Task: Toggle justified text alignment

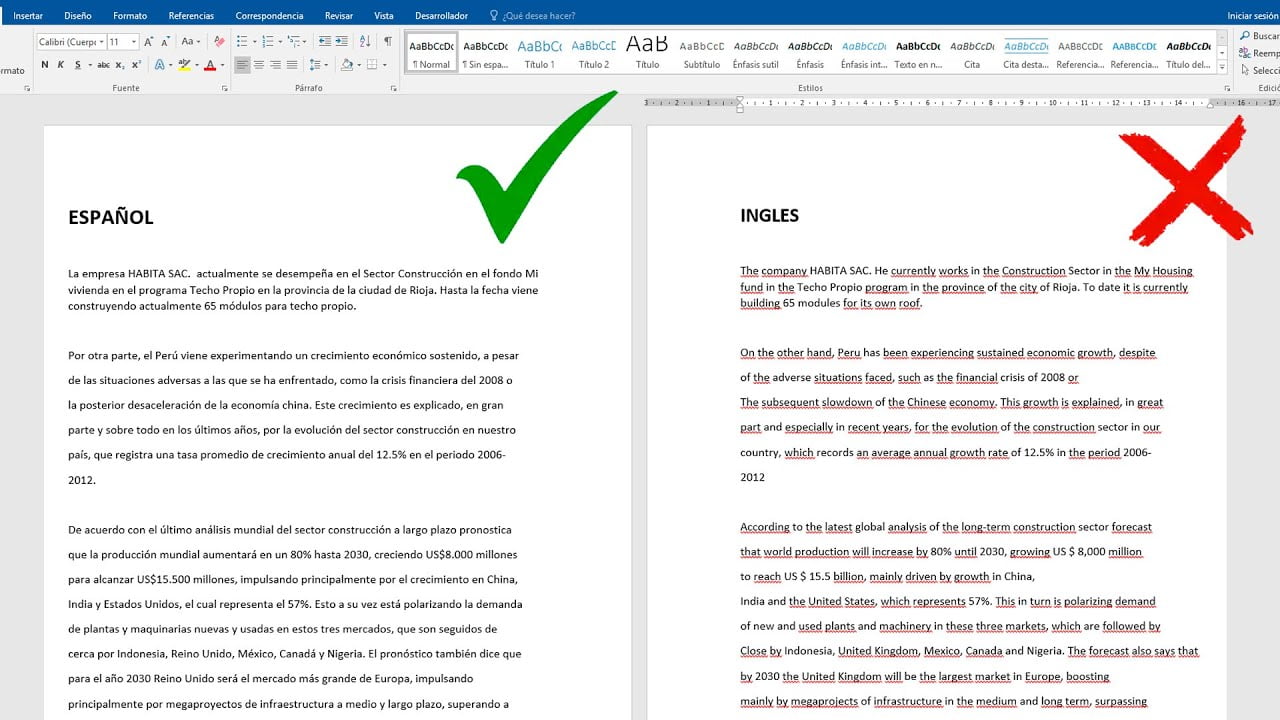Action: coord(291,65)
